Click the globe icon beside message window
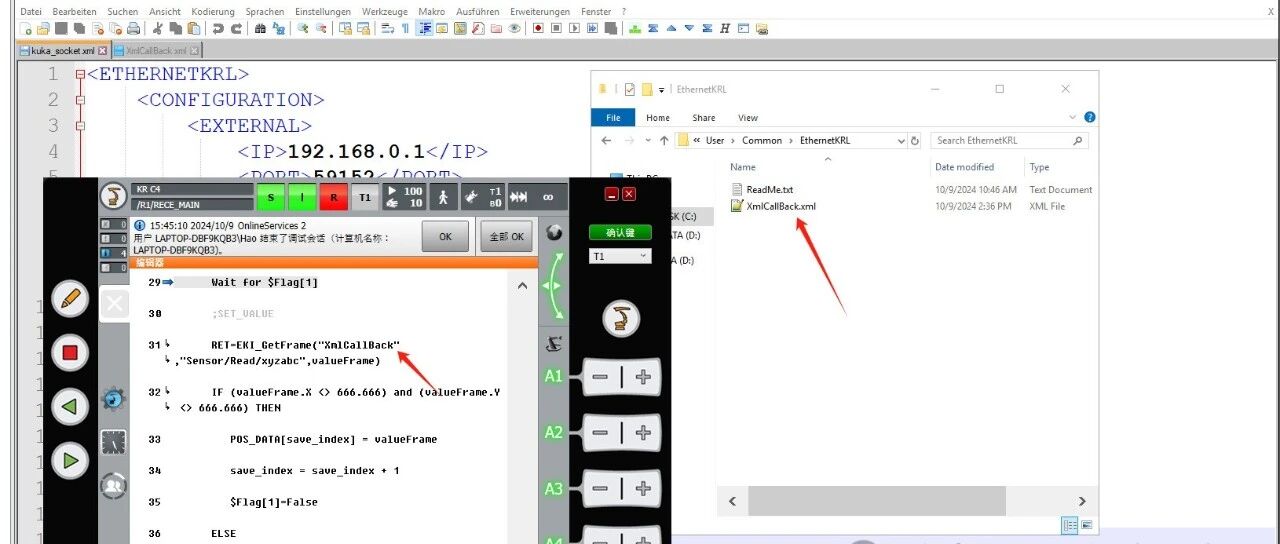 (x=553, y=232)
